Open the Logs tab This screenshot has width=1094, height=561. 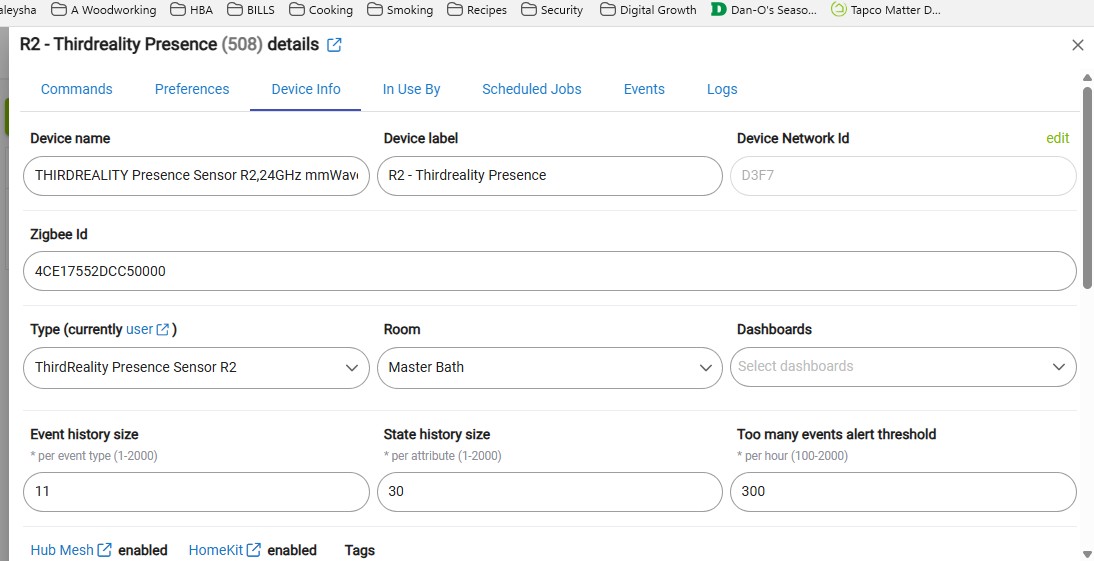pyautogui.click(x=722, y=89)
